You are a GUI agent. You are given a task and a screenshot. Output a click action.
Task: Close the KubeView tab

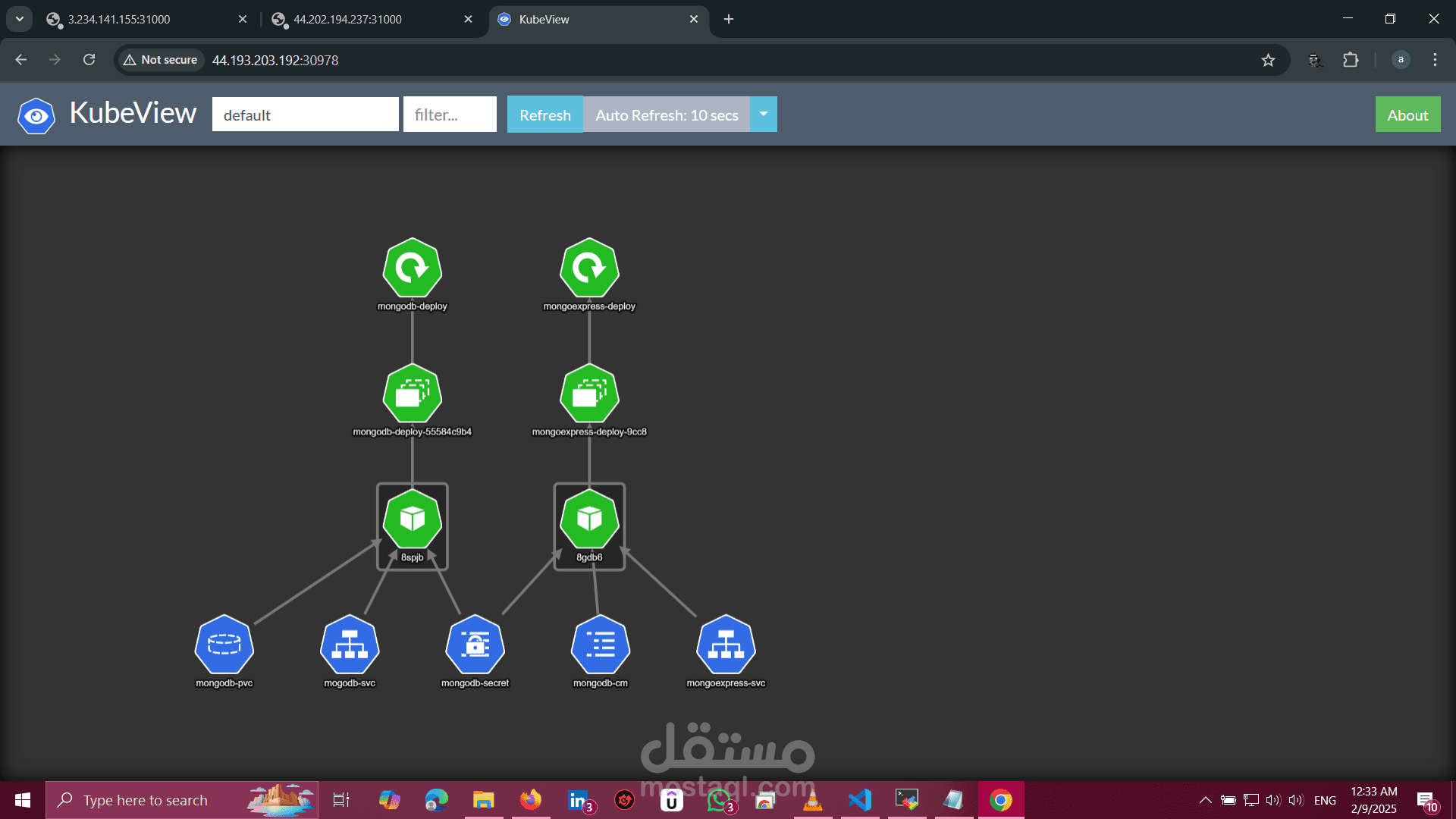tap(694, 19)
